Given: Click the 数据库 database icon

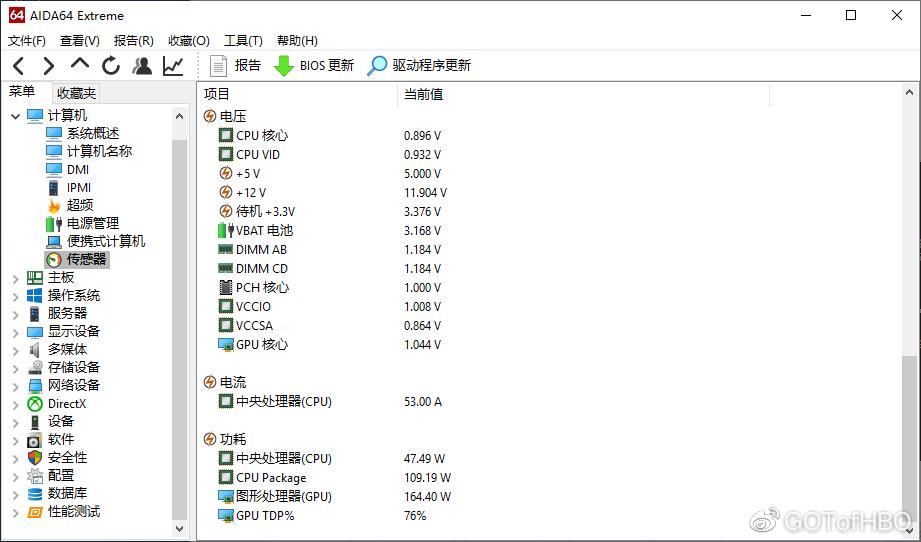Looking at the screenshot, I should 35,494.
